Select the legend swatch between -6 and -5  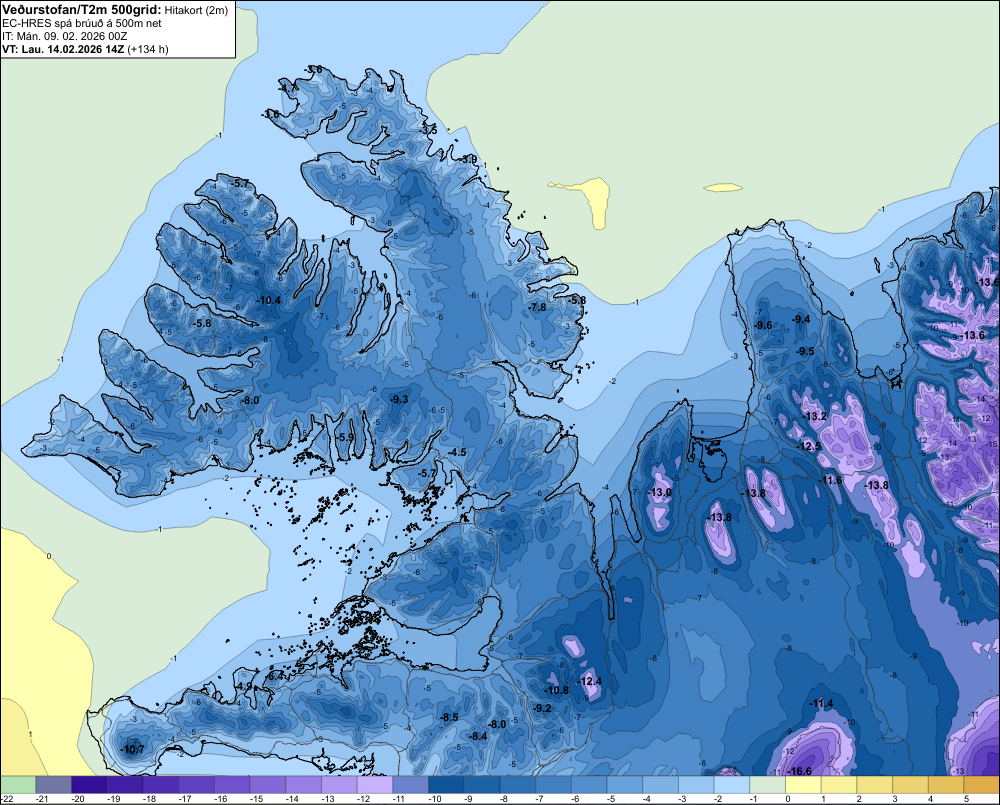coord(589,785)
